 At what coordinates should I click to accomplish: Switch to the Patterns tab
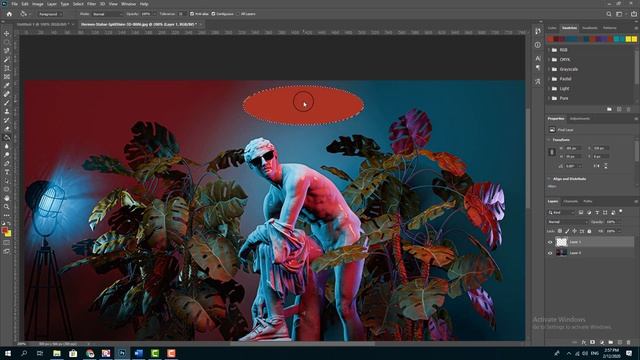609,28
